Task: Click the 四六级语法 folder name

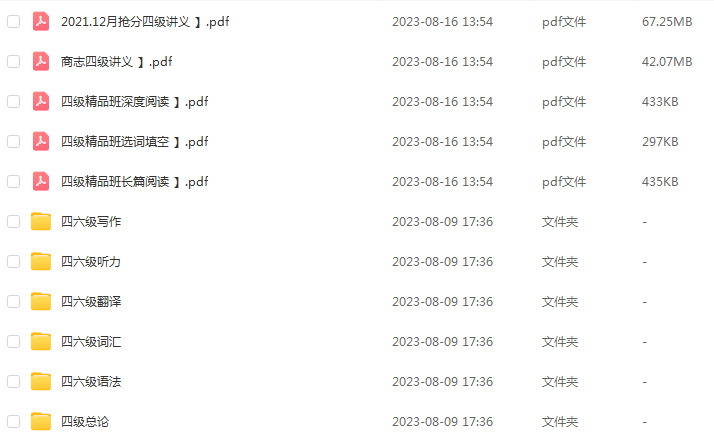Action: pos(91,381)
